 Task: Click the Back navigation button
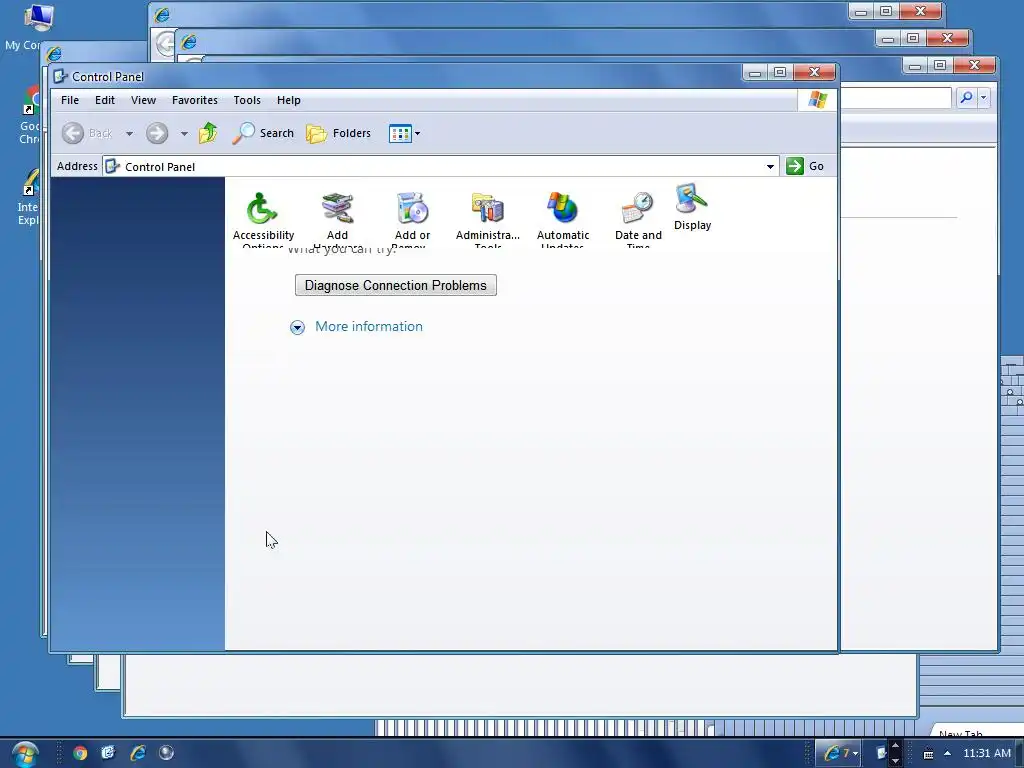point(88,133)
